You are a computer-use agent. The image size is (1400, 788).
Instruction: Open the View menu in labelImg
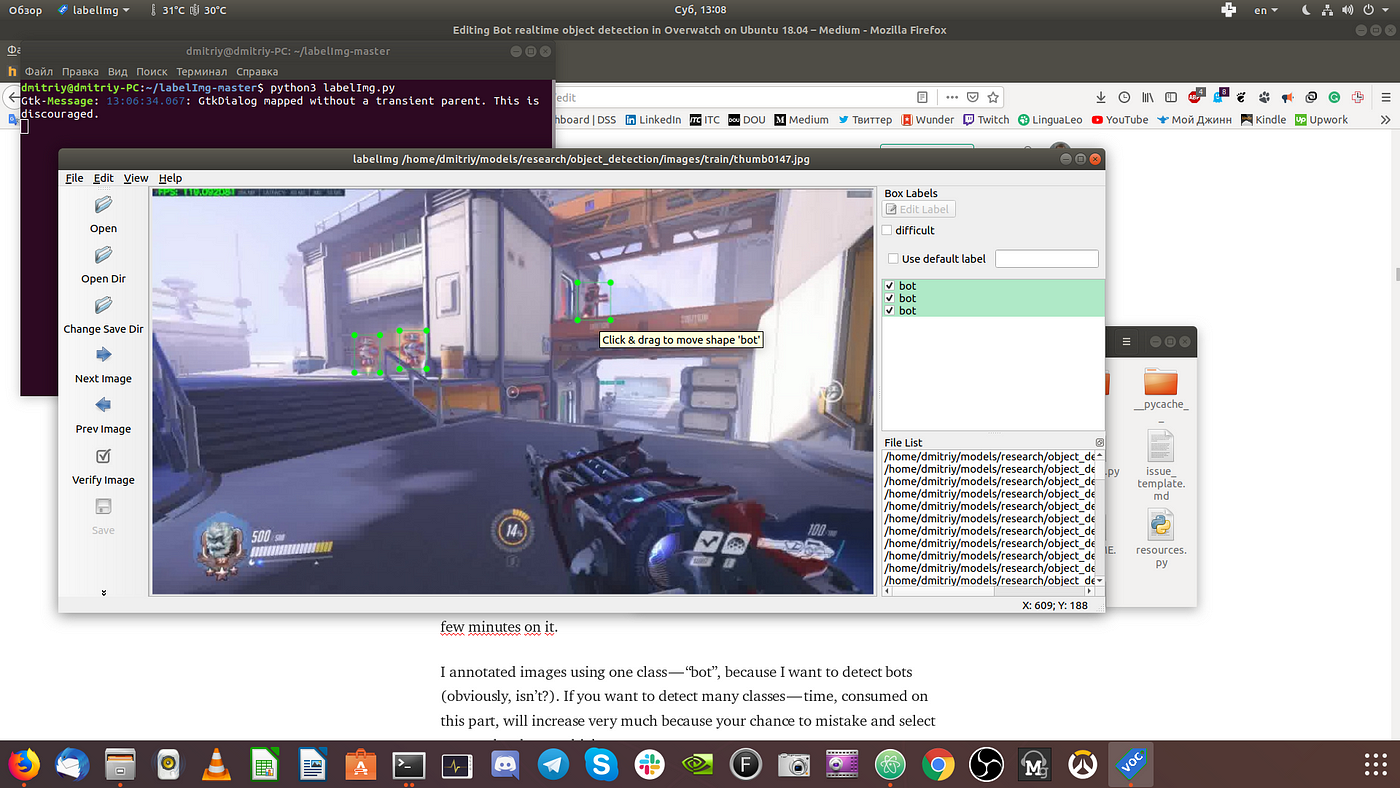point(136,178)
